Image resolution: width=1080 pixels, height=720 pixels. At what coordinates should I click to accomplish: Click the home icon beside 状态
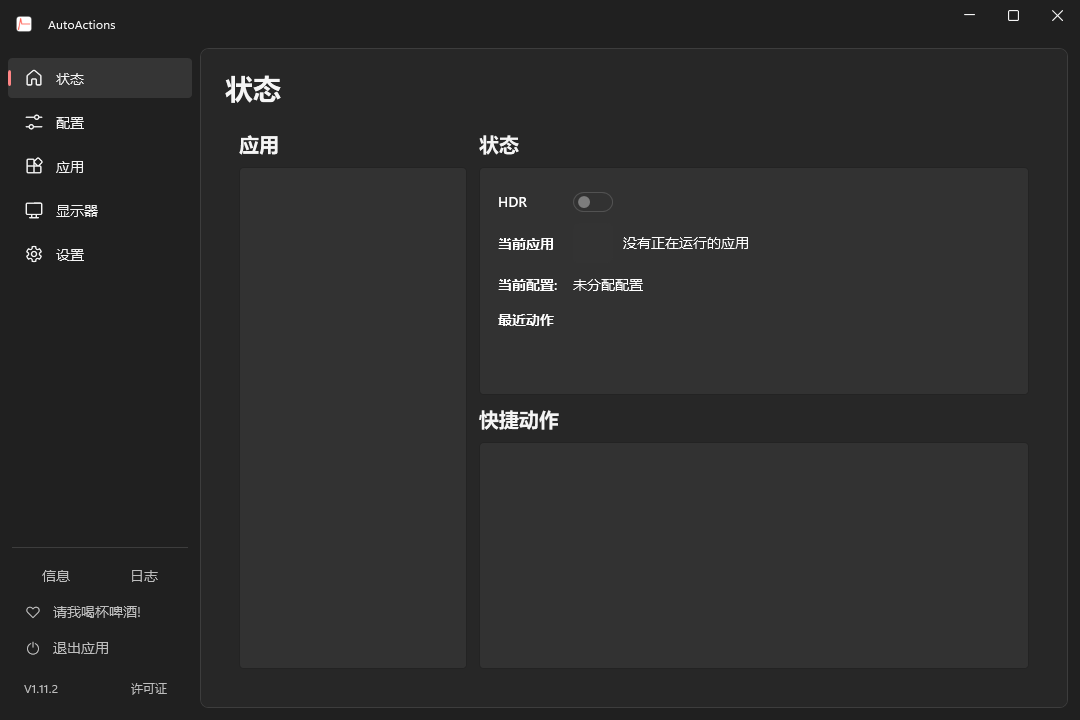(34, 78)
